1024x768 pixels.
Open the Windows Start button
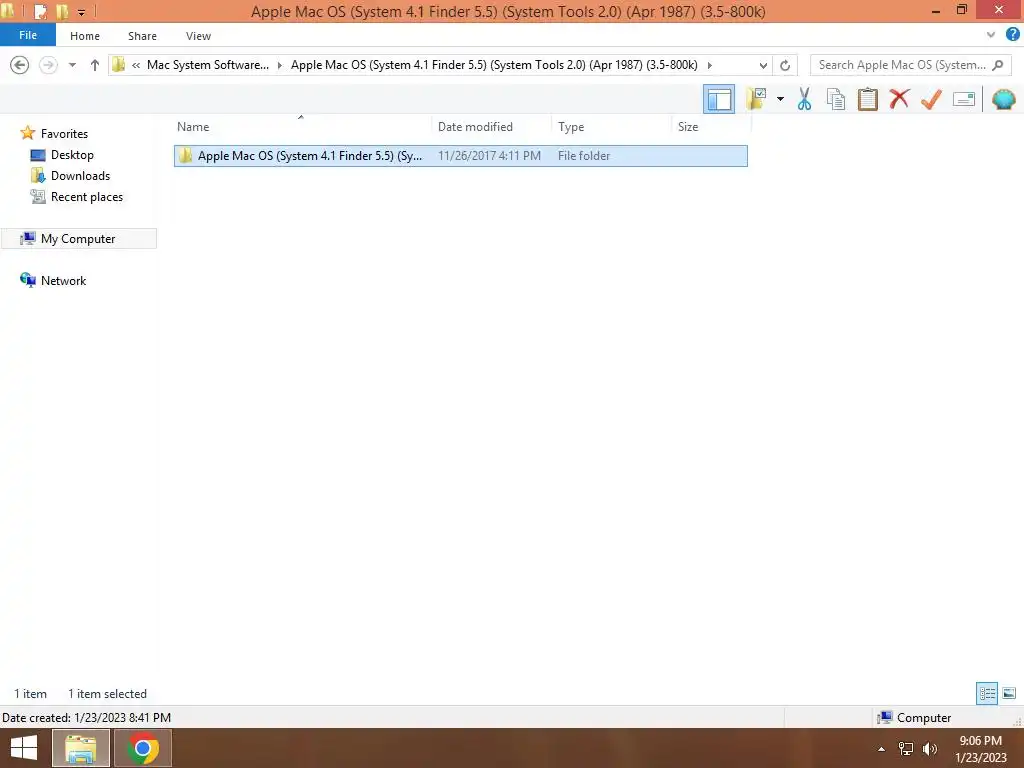point(24,748)
